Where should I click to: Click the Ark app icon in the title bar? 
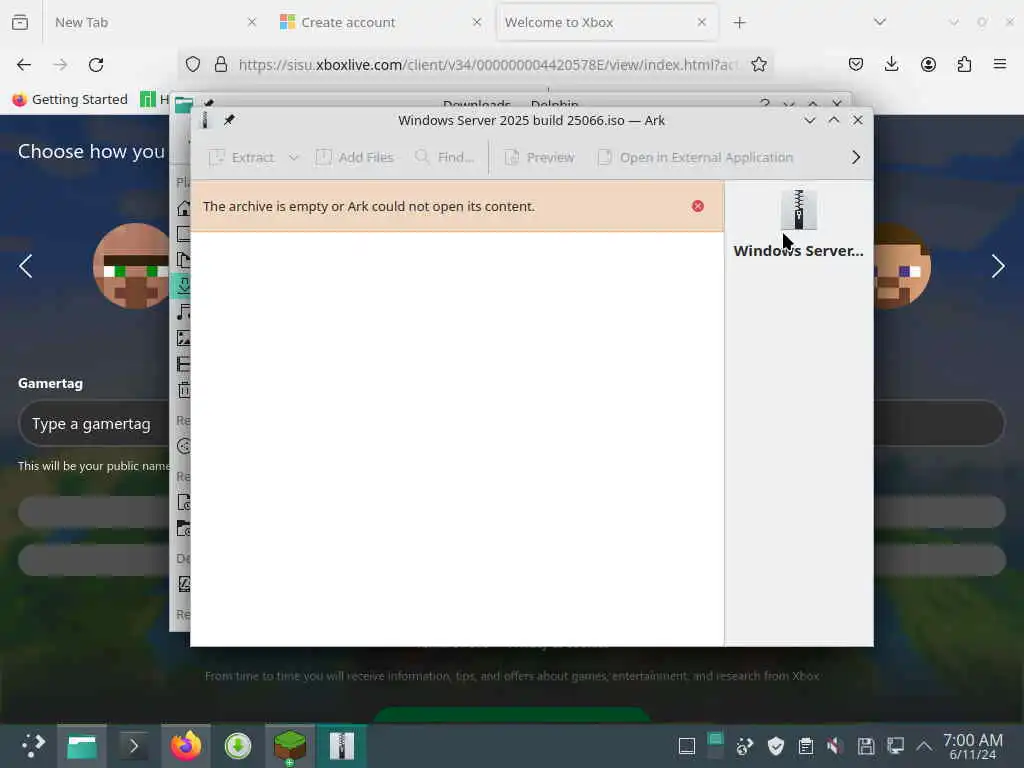coord(205,120)
